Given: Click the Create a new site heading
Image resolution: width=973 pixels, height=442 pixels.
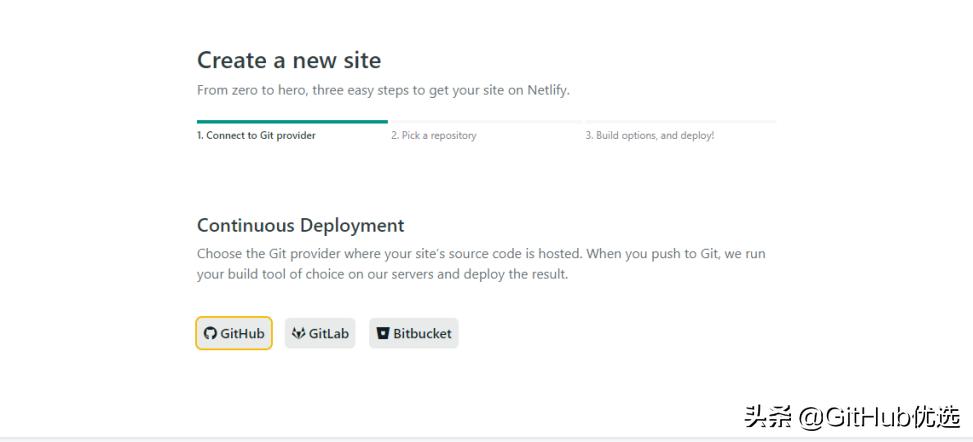Looking at the screenshot, I should 289,60.
